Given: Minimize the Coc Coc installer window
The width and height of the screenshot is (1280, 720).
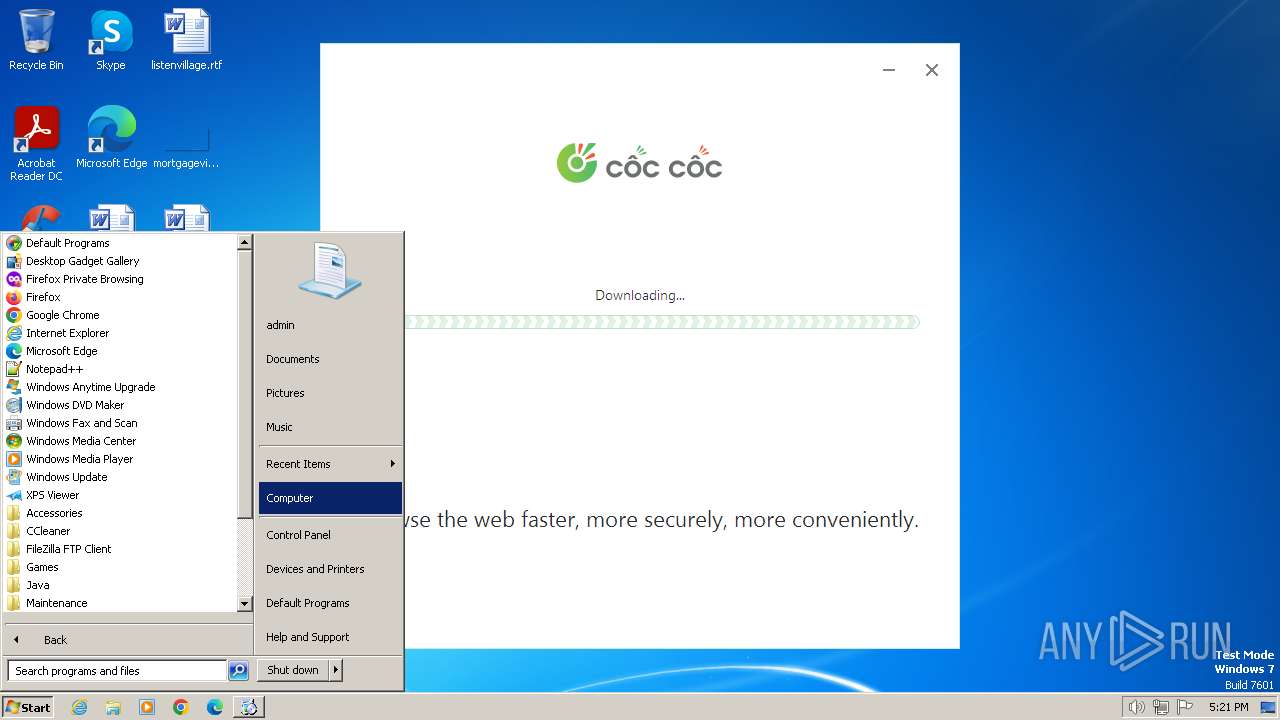Looking at the screenshot, I should (x=889, y=70).
